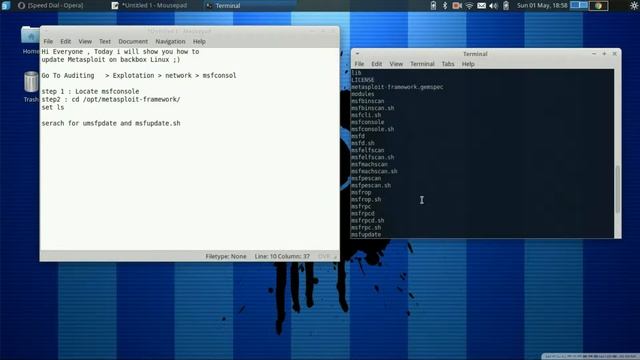The height and width of the screenshot is (360, 640).
Task: Click the line 'Hi Everyone , Today i will show you how to'
Action: point(120,51)
